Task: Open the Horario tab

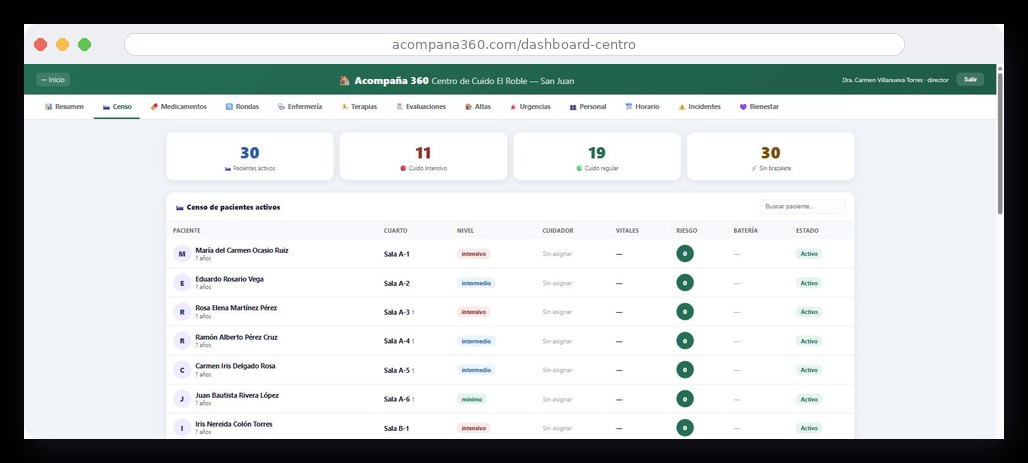Action: coord(642,107)
